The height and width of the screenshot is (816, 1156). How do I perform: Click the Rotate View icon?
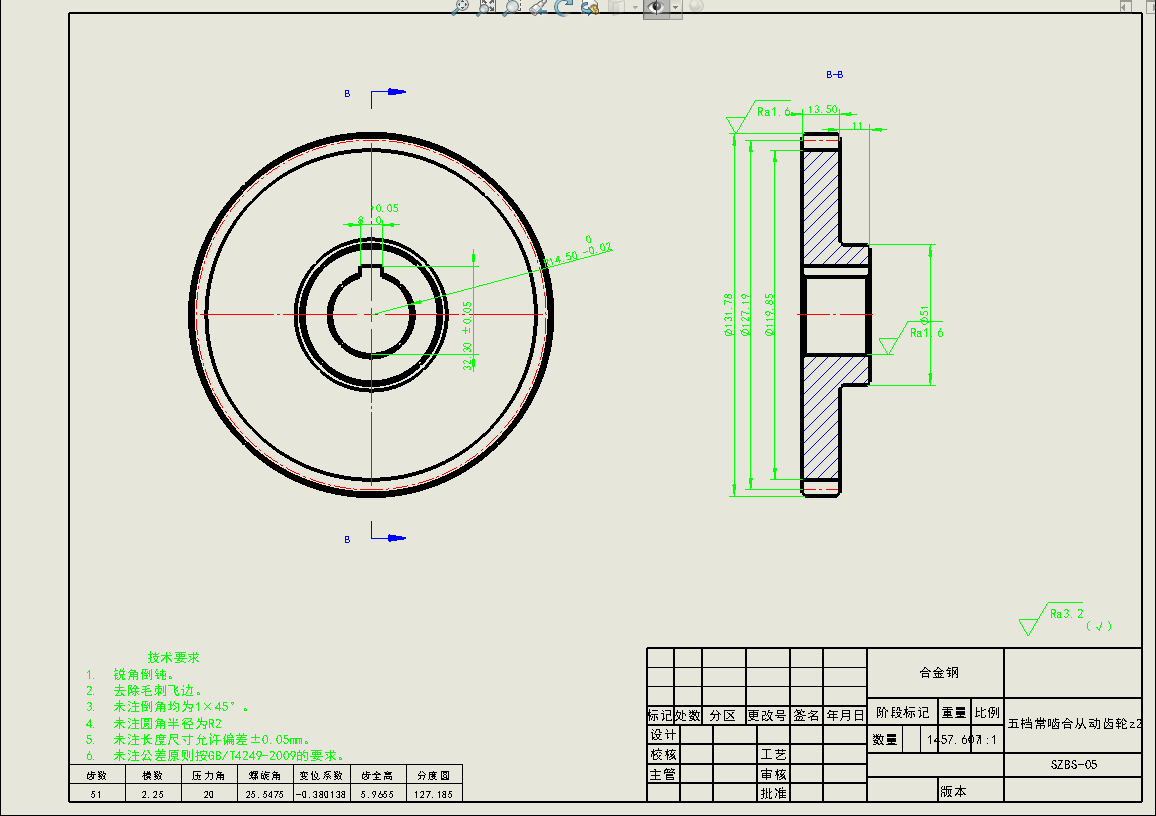click(x=563, y=6)
